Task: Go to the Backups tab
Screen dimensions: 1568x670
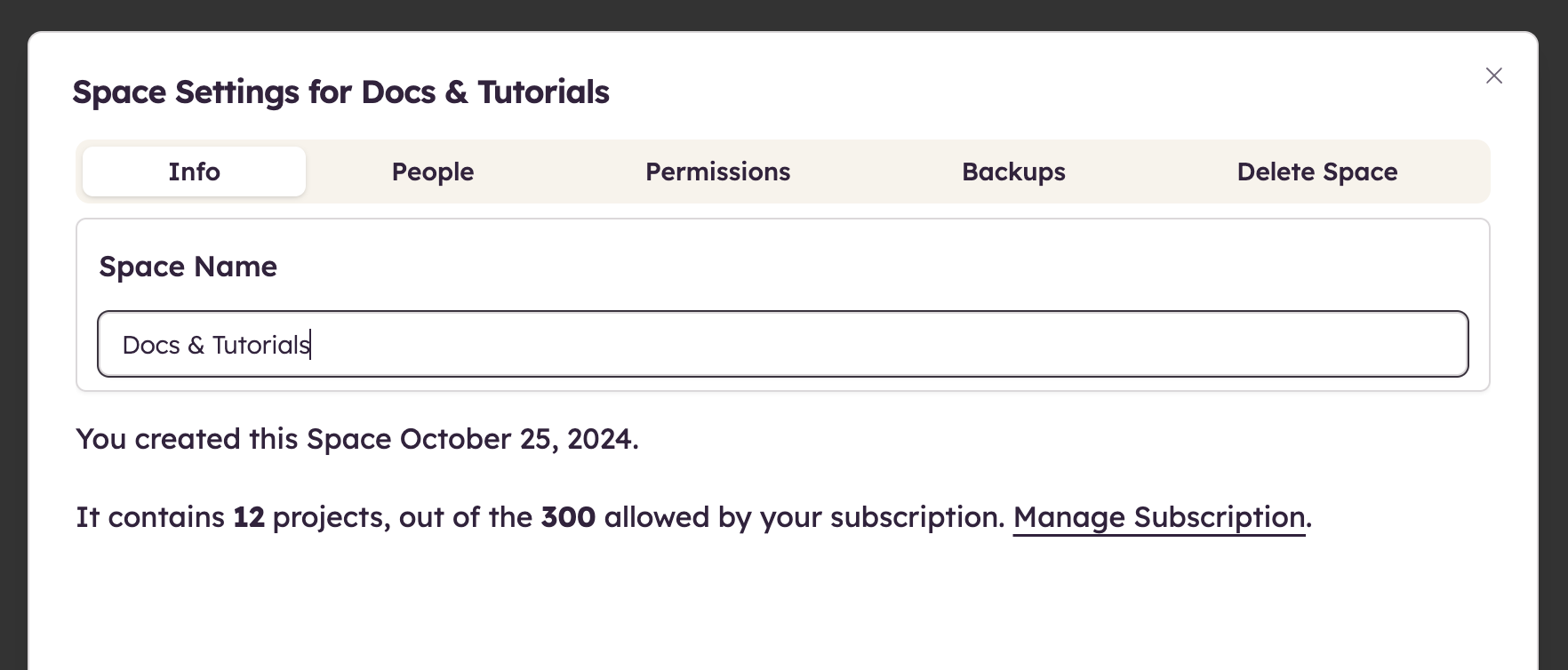Action: [x=1013, y=171]
